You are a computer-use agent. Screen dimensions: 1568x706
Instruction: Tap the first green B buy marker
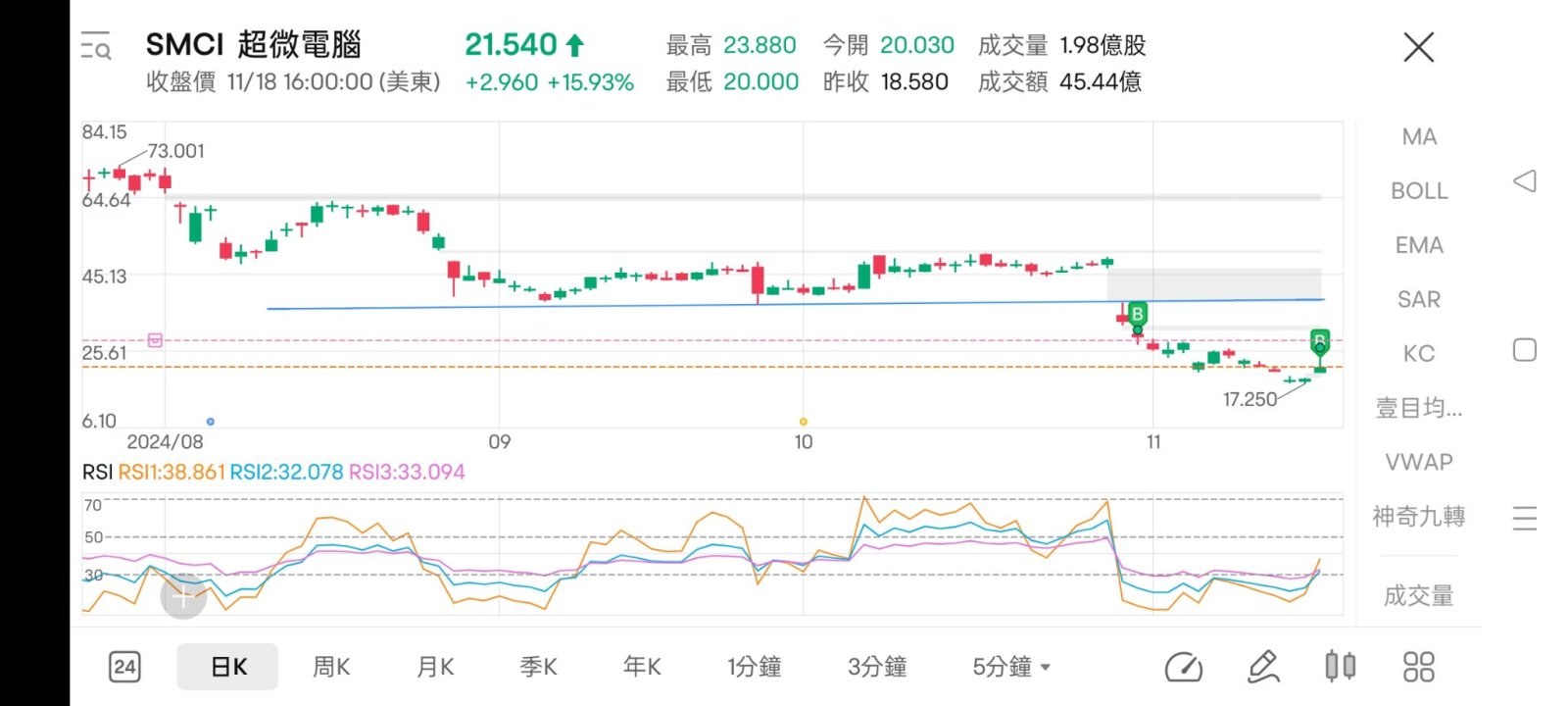click(1137, 315)
